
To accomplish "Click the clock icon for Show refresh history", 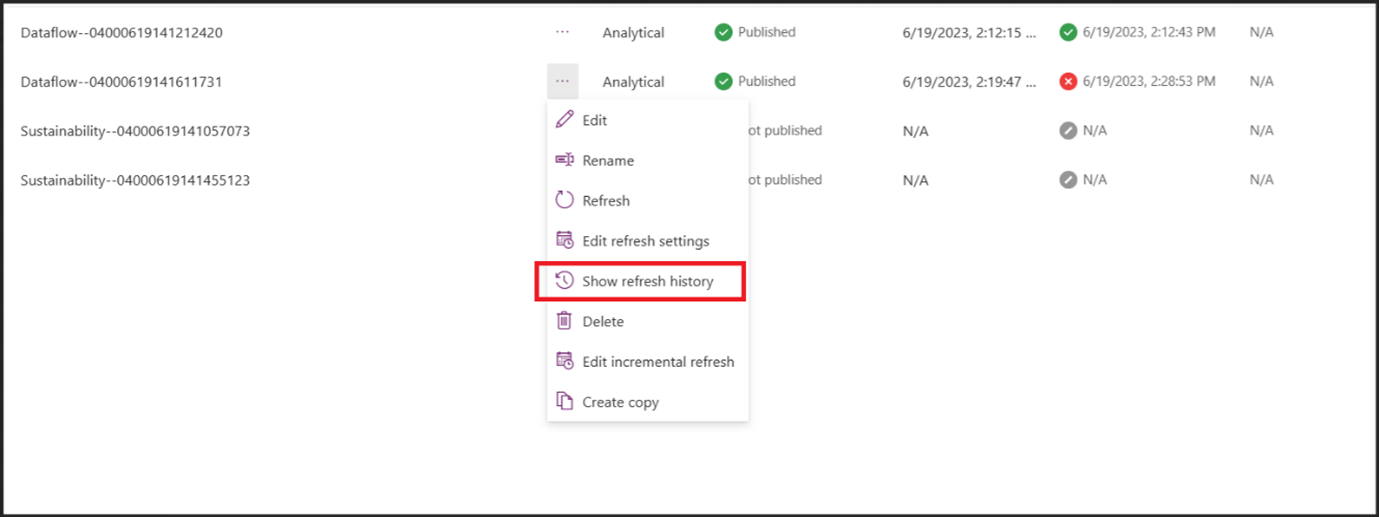I will (x=564, y=281).
